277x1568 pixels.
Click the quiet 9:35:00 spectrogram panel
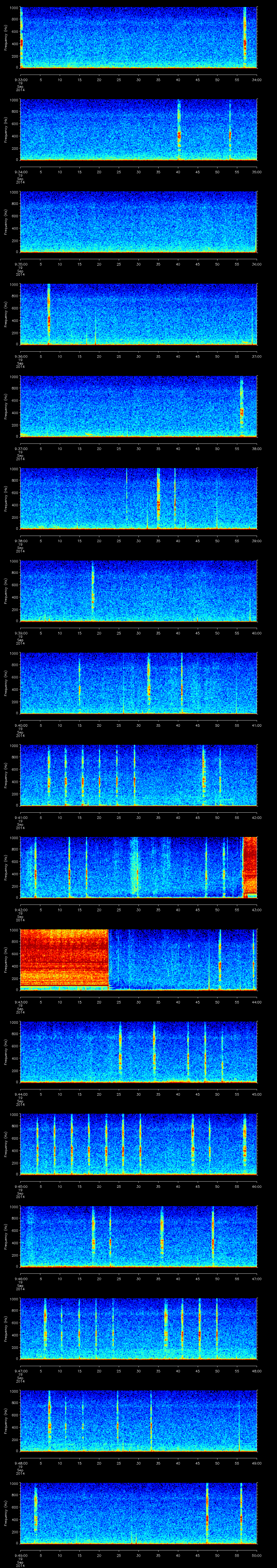coord(138,222)
